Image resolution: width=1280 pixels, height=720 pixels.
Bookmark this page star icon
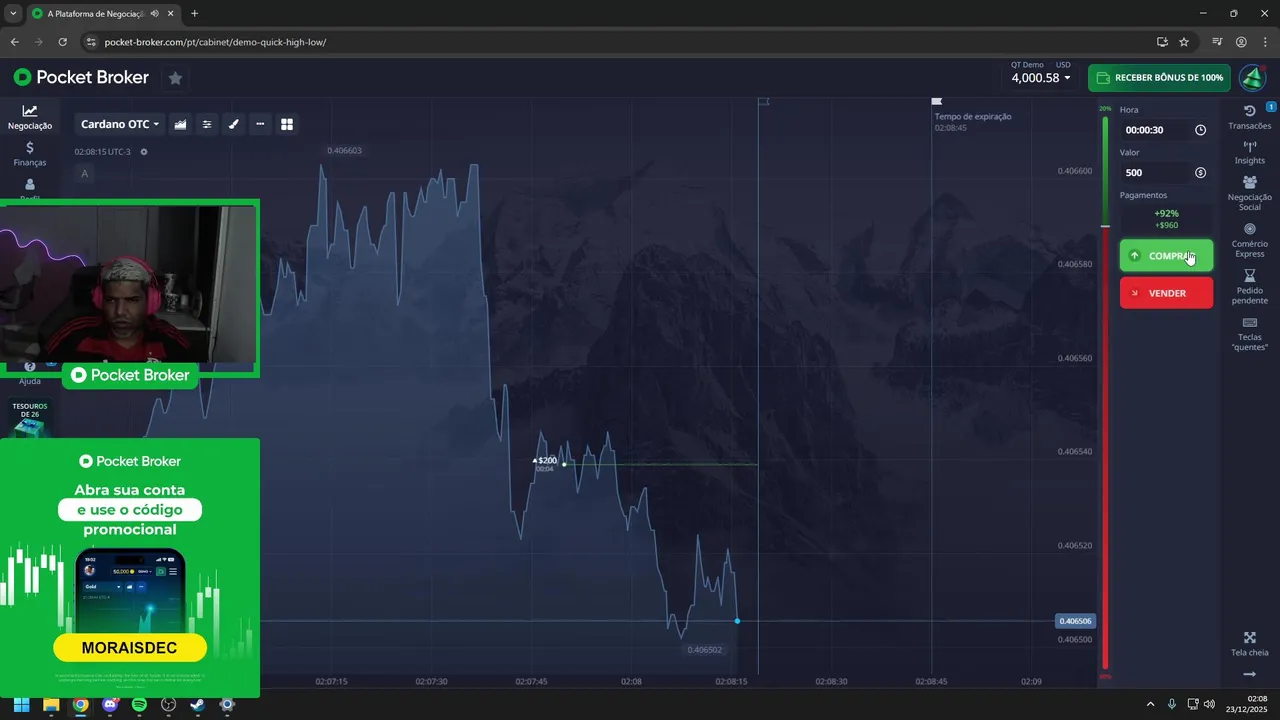pyautogui.click(x=1184, y=42)
